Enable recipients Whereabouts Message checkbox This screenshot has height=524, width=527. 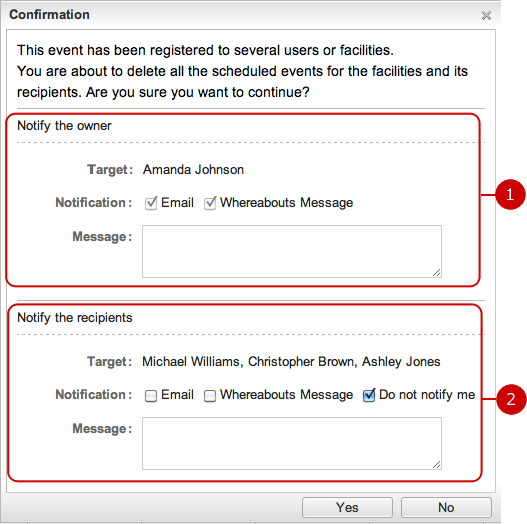point(210,395)
